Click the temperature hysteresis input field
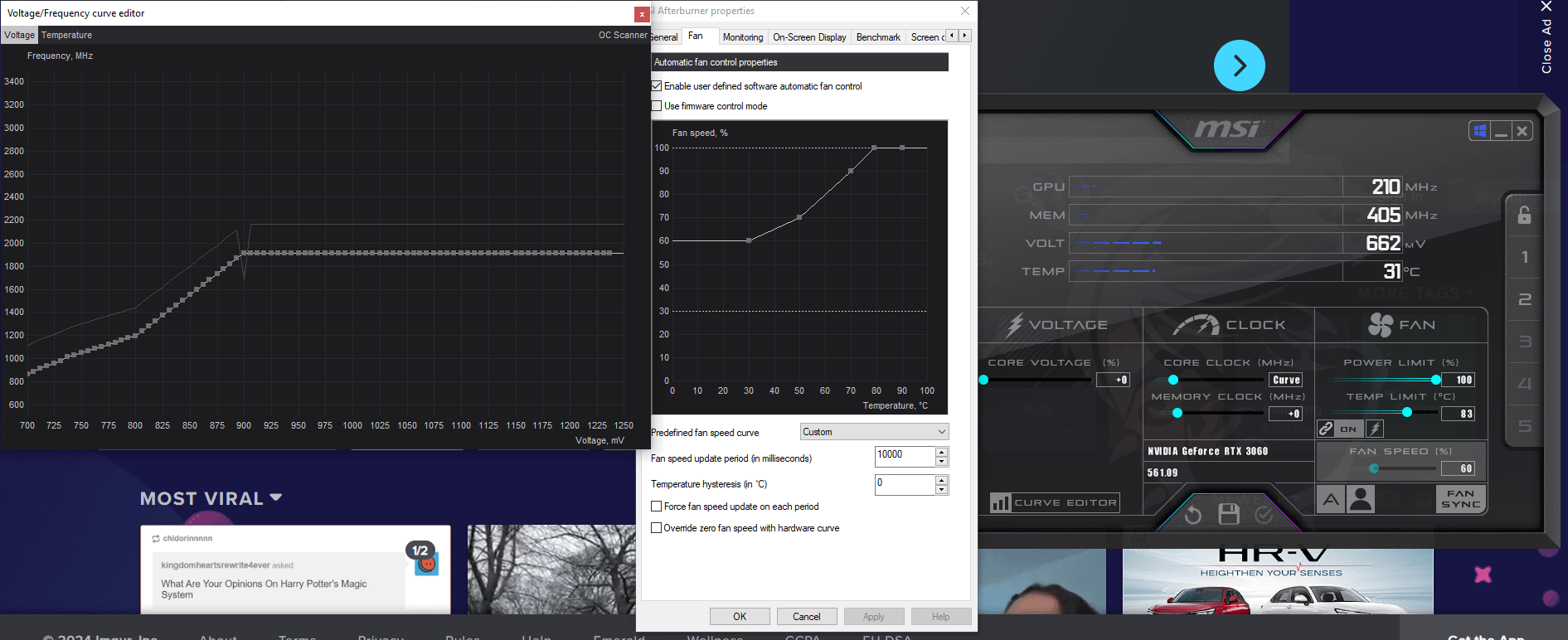This screenshot has height=640, width=1568. pos(905,484)
